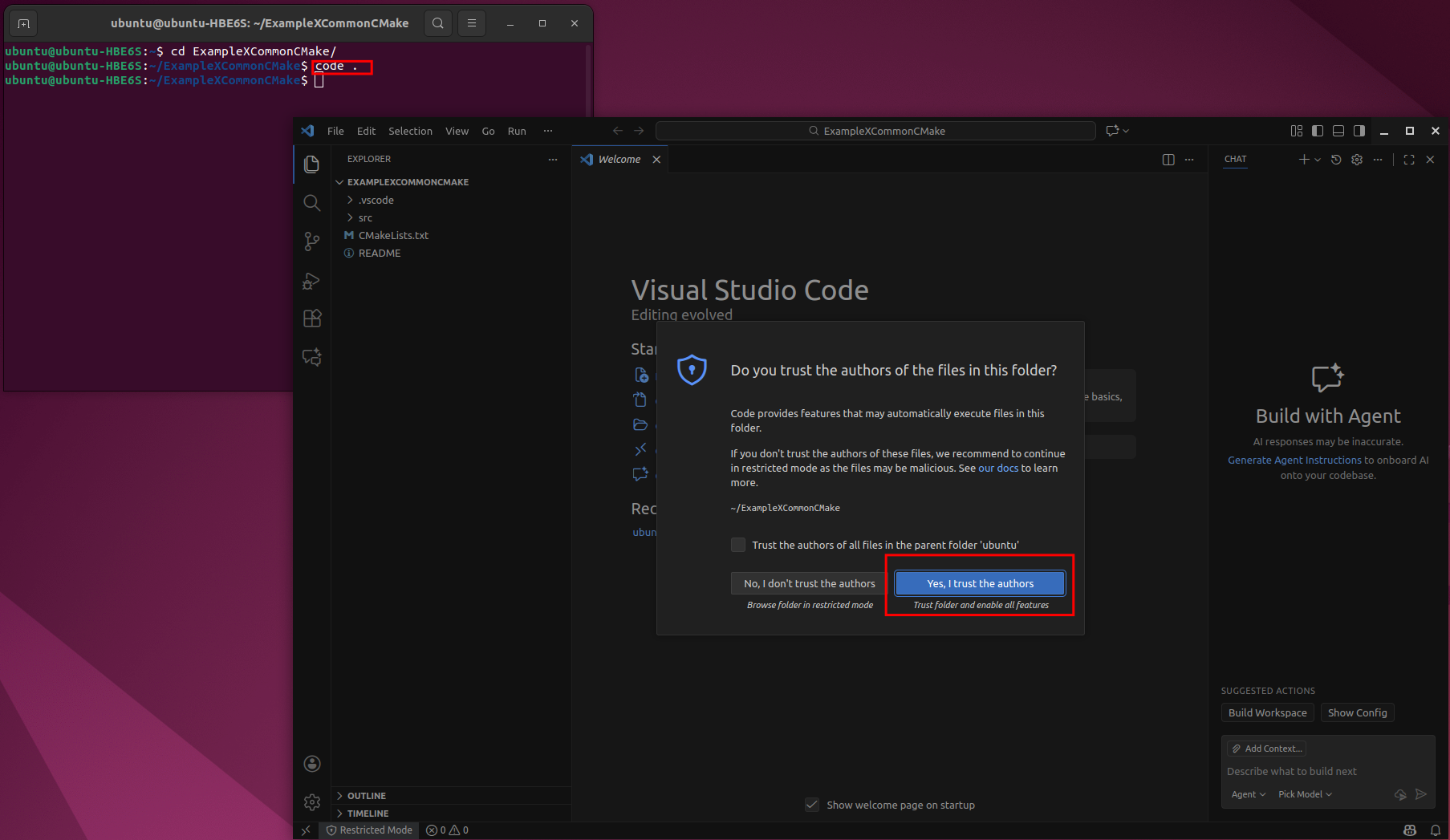Open Explorer views and more actions ellipsis
This screenshot has height=840, width=1450.
[553, 160]
